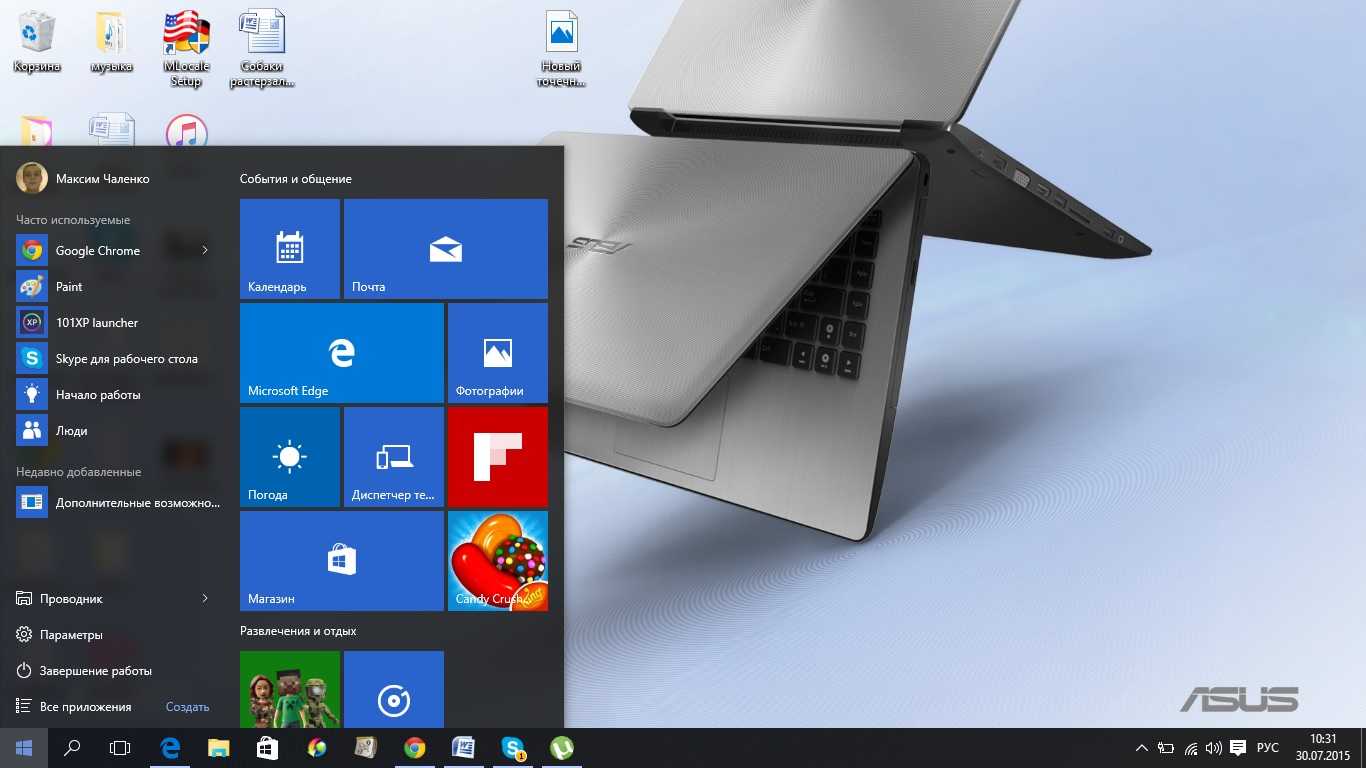Open the Погода weather tile
This screenshot has width=1366, height=768.
point(289,457)
